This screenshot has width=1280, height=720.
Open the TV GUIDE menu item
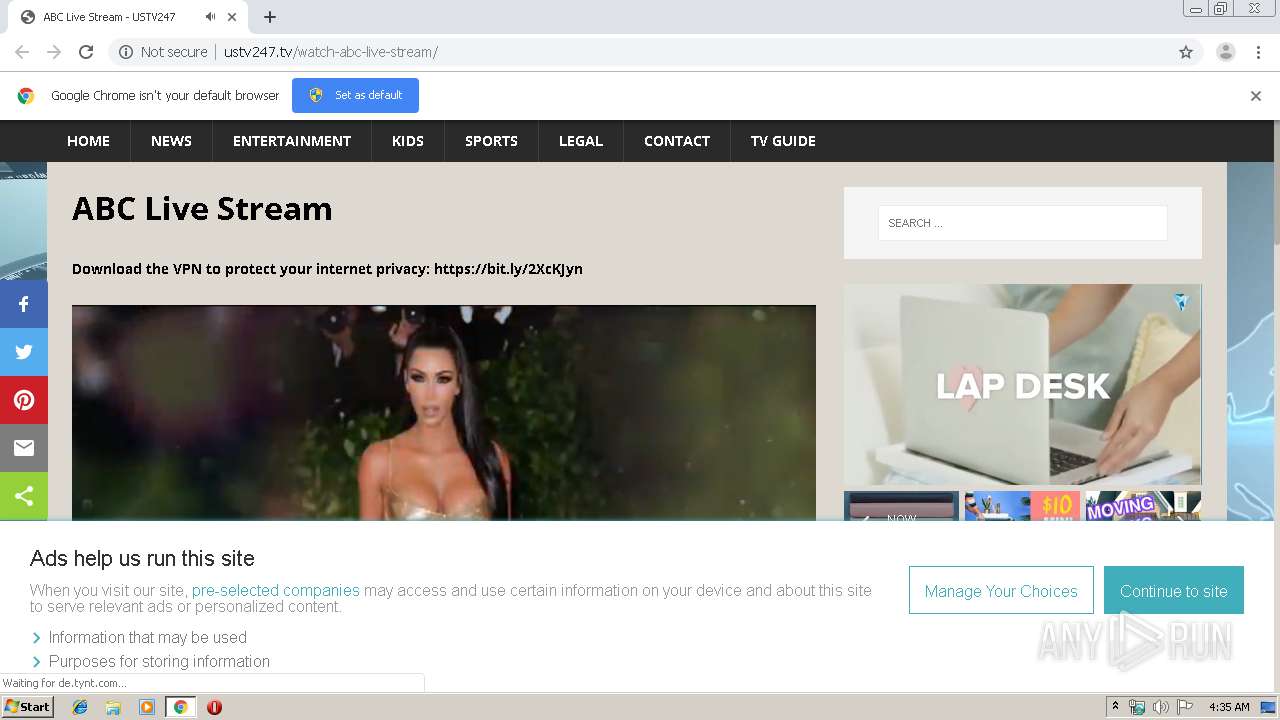[783, 141]
